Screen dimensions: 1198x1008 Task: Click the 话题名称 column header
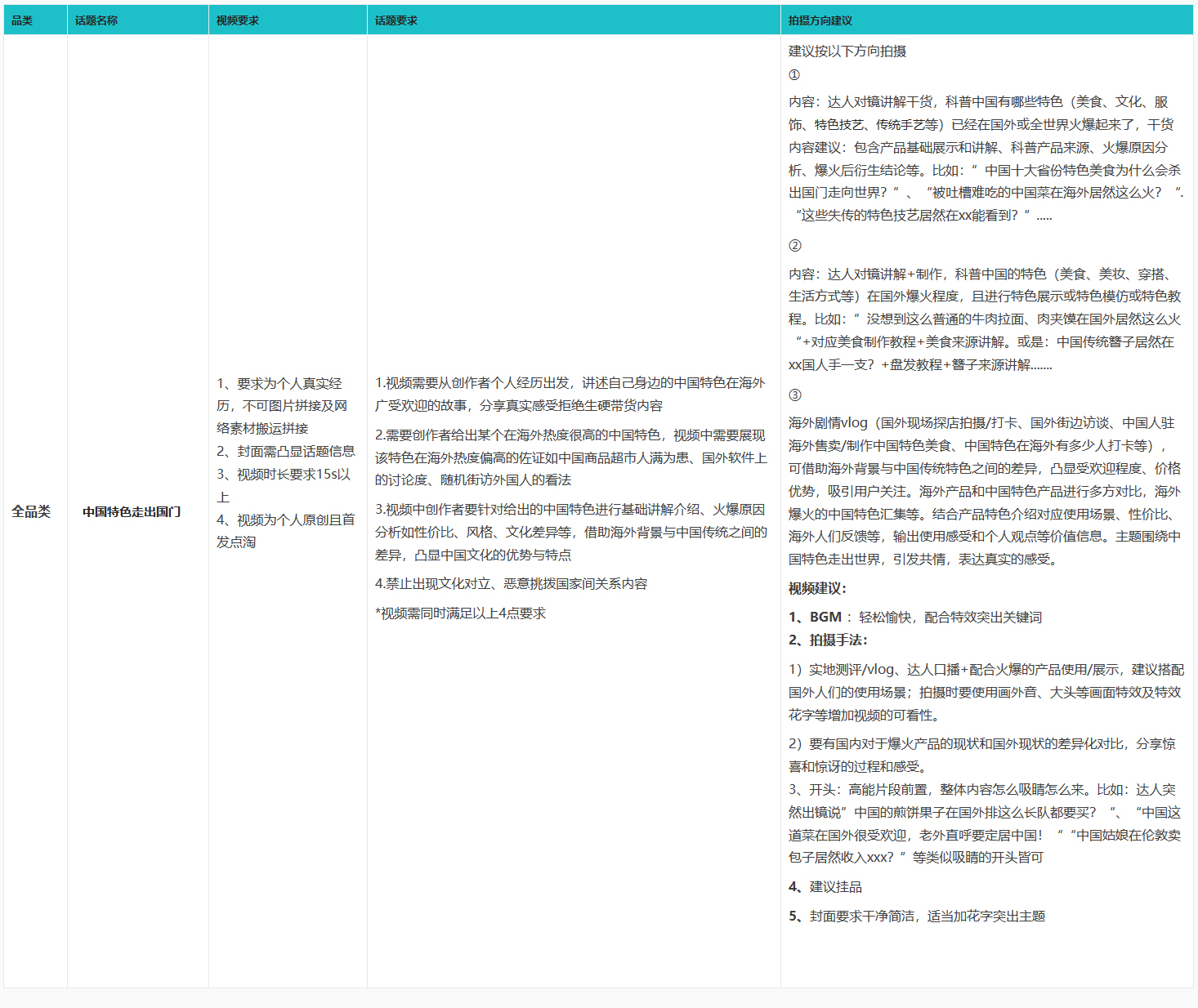pos(96,20)
